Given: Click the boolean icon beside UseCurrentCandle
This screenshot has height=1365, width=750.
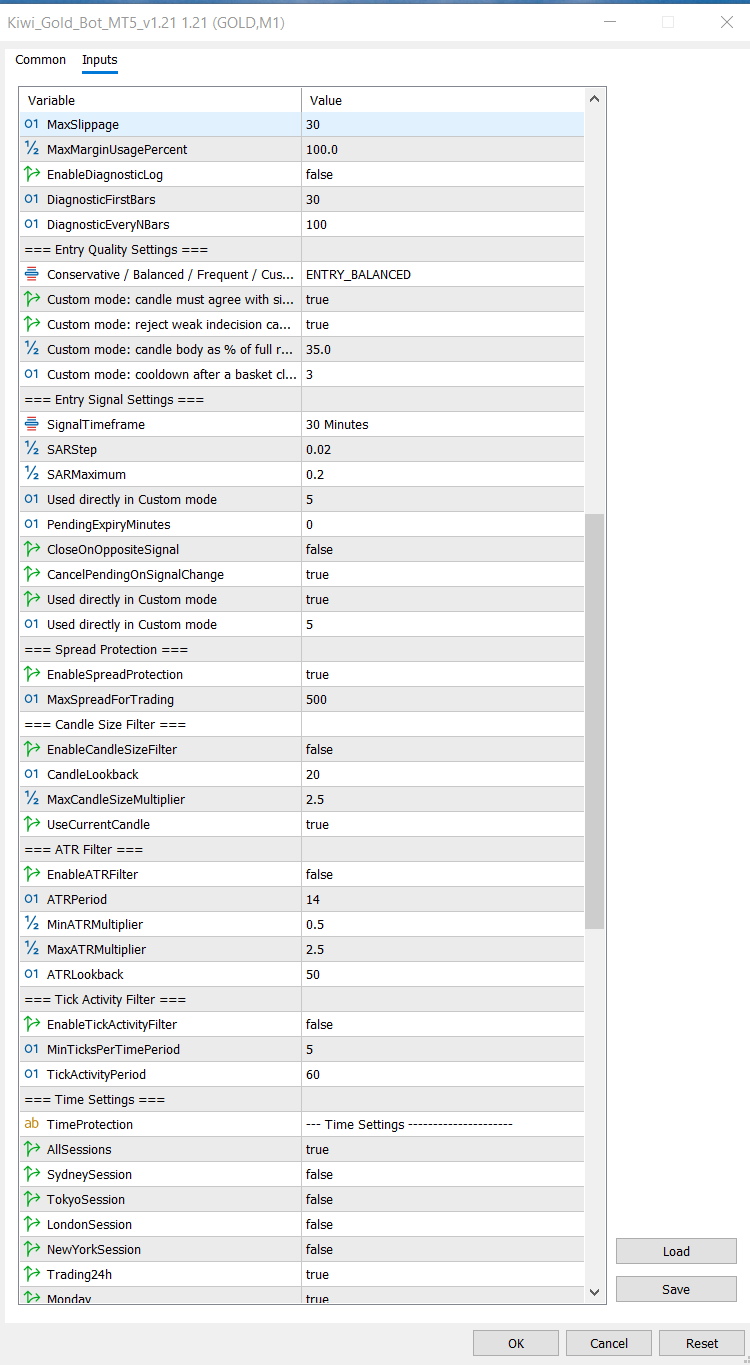Looking at the screenshot, I should [x=31, y=824].
